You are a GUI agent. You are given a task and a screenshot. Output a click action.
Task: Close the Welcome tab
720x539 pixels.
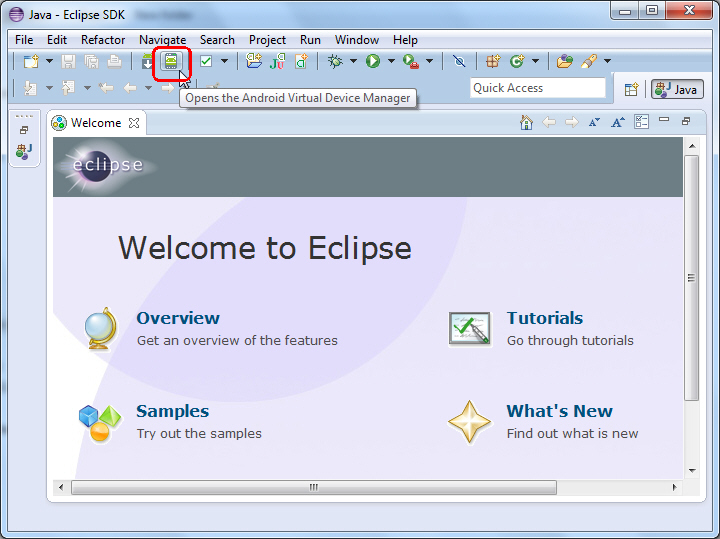(134, 123)
